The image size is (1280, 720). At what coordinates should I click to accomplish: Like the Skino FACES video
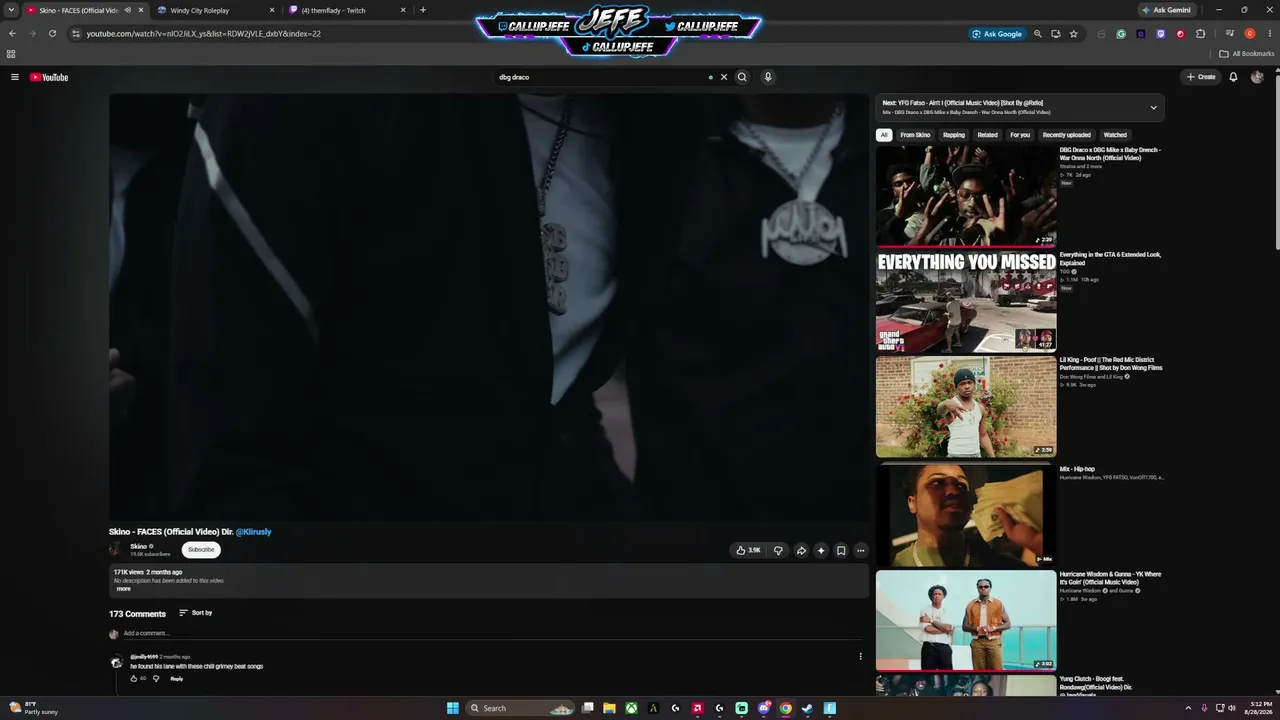point(749,550)
